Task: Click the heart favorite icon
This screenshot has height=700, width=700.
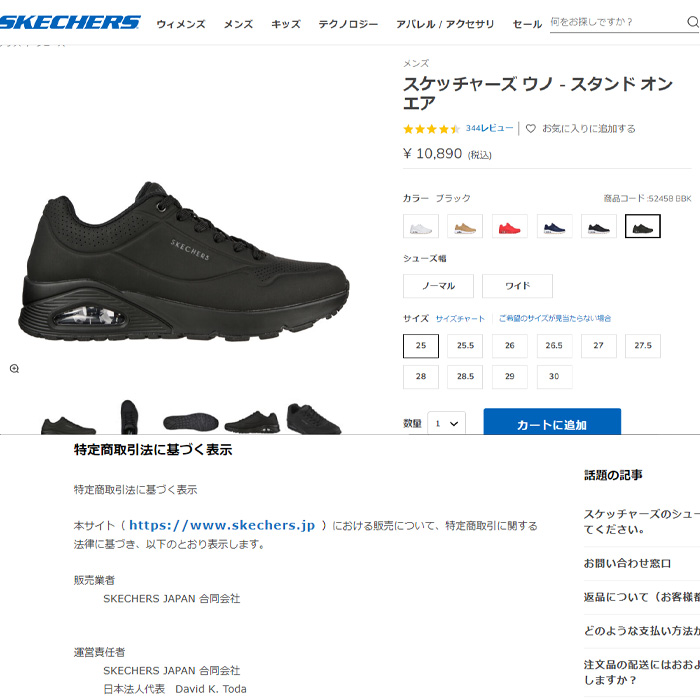Action: point(530,129)
